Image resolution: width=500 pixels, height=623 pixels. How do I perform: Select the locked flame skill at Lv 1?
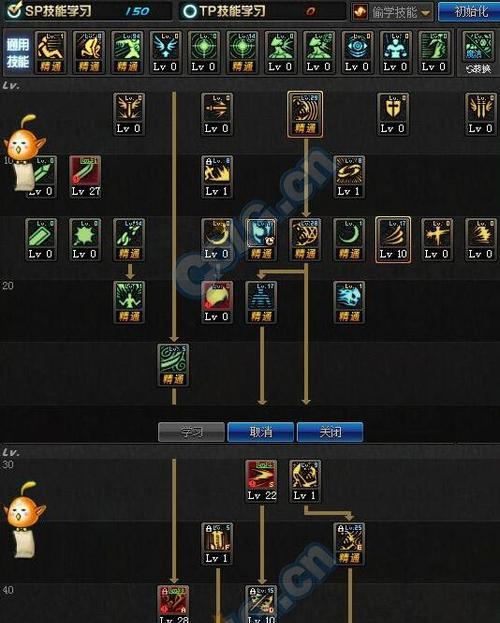pyautogui.click(x=217, y=177)
